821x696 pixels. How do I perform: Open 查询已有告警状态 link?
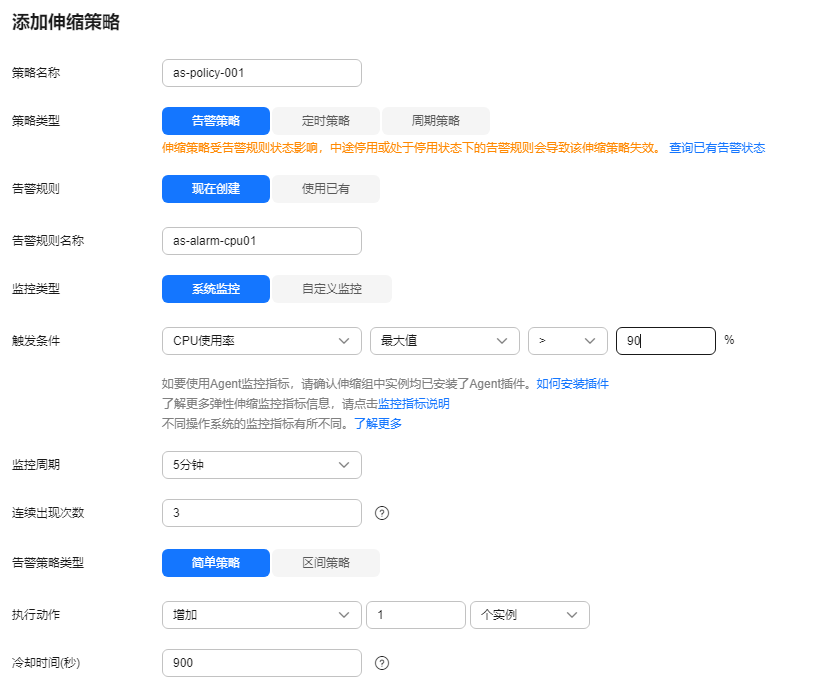coord(717,148)
